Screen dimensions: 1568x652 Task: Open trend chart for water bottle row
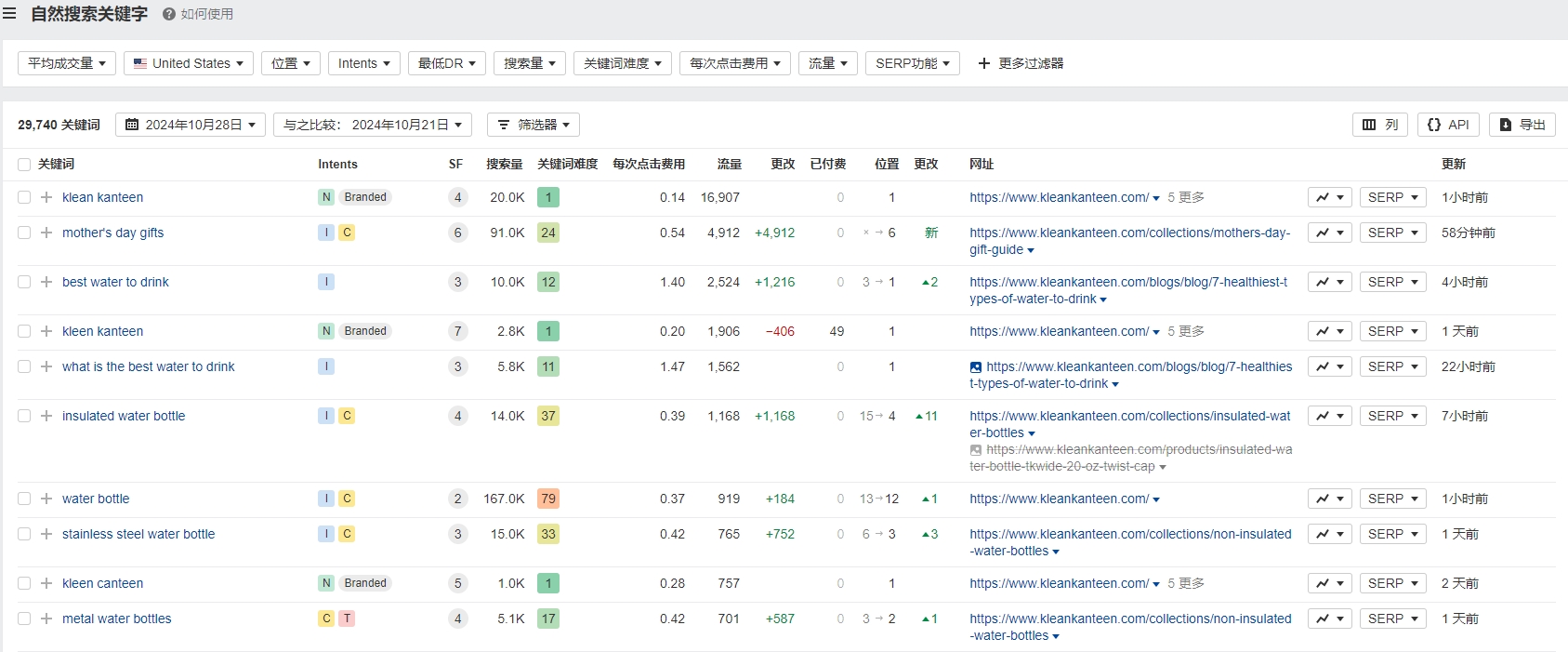click(1329, 499)
